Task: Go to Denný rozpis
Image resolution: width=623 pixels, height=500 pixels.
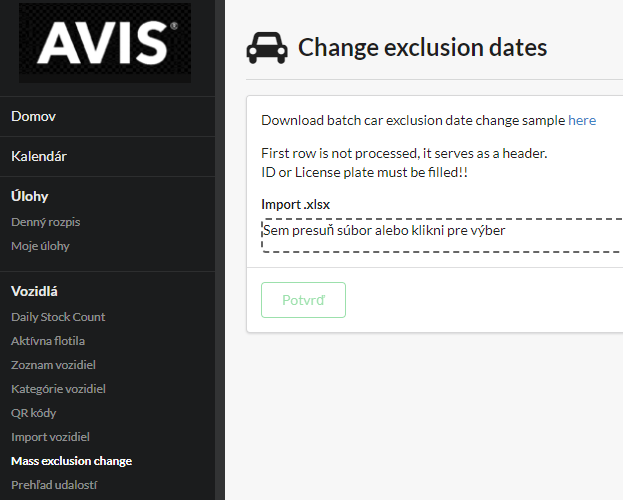Action: [x=46, y=221]
